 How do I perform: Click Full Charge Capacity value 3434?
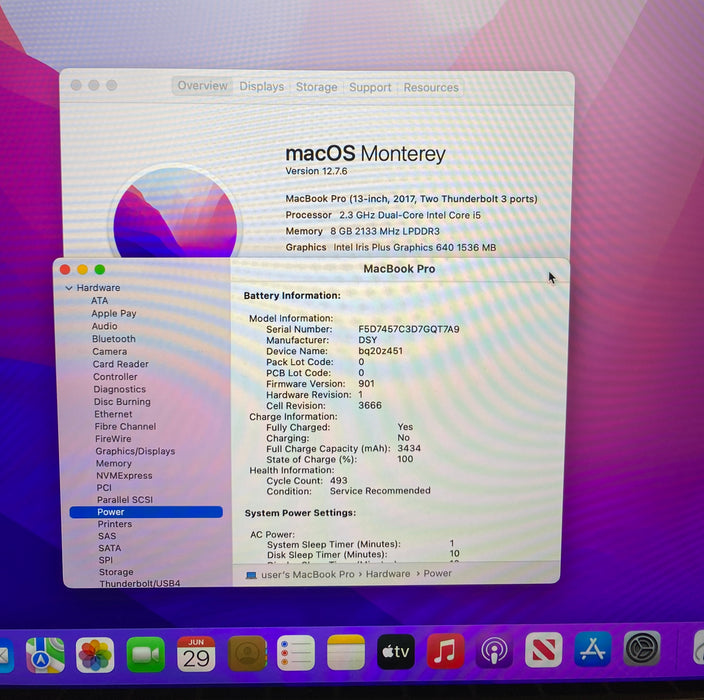click(x=409, y=448)
